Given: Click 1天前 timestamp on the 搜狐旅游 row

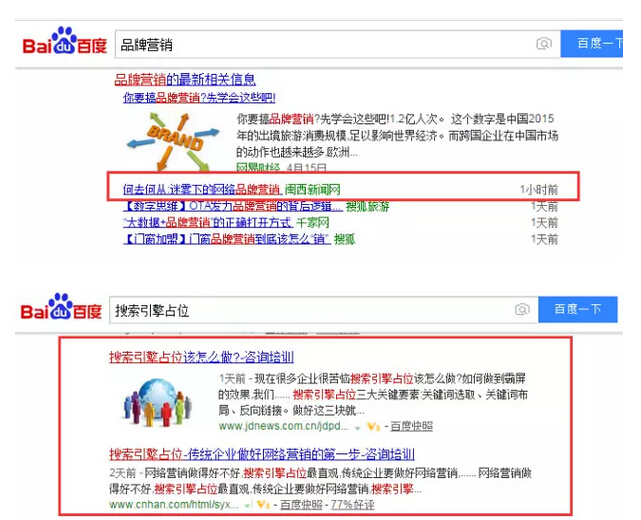Looking at the screenshot, I should [545, 206].
